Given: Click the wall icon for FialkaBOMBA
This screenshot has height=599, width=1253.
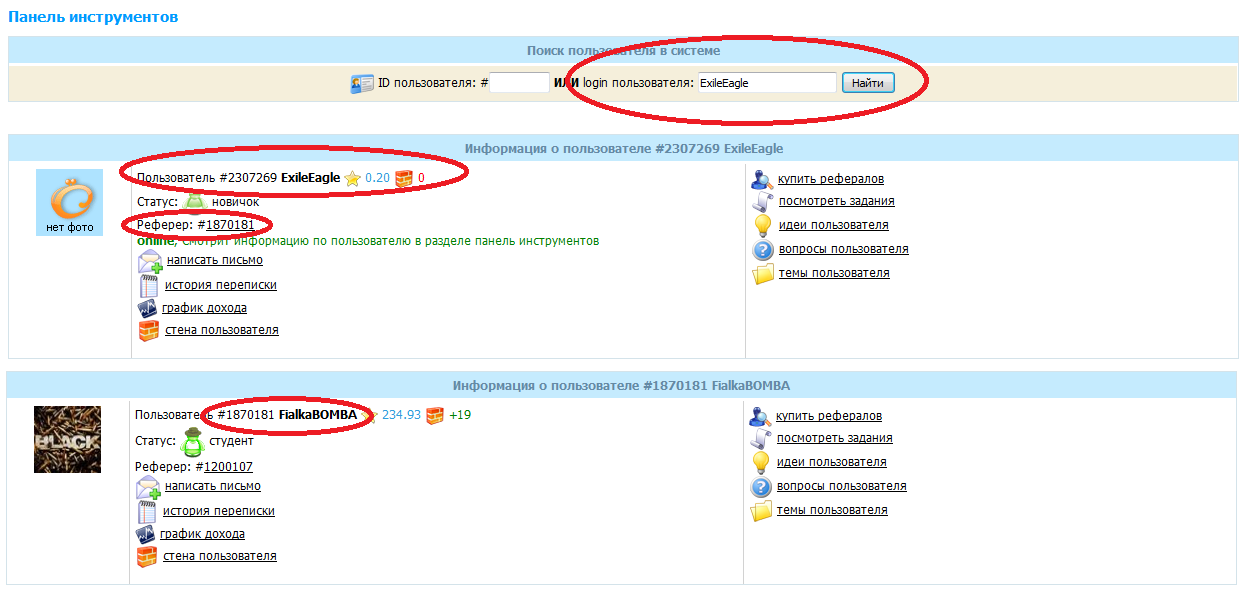Looking at the screenshot, I should (x=147, y=557).
